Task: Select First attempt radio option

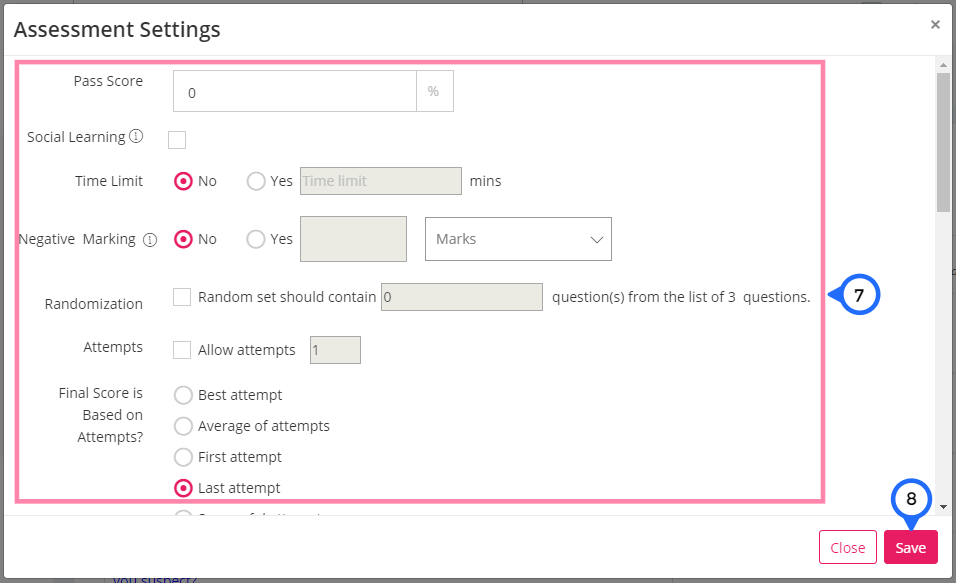Action: click(x=183, y=457)
